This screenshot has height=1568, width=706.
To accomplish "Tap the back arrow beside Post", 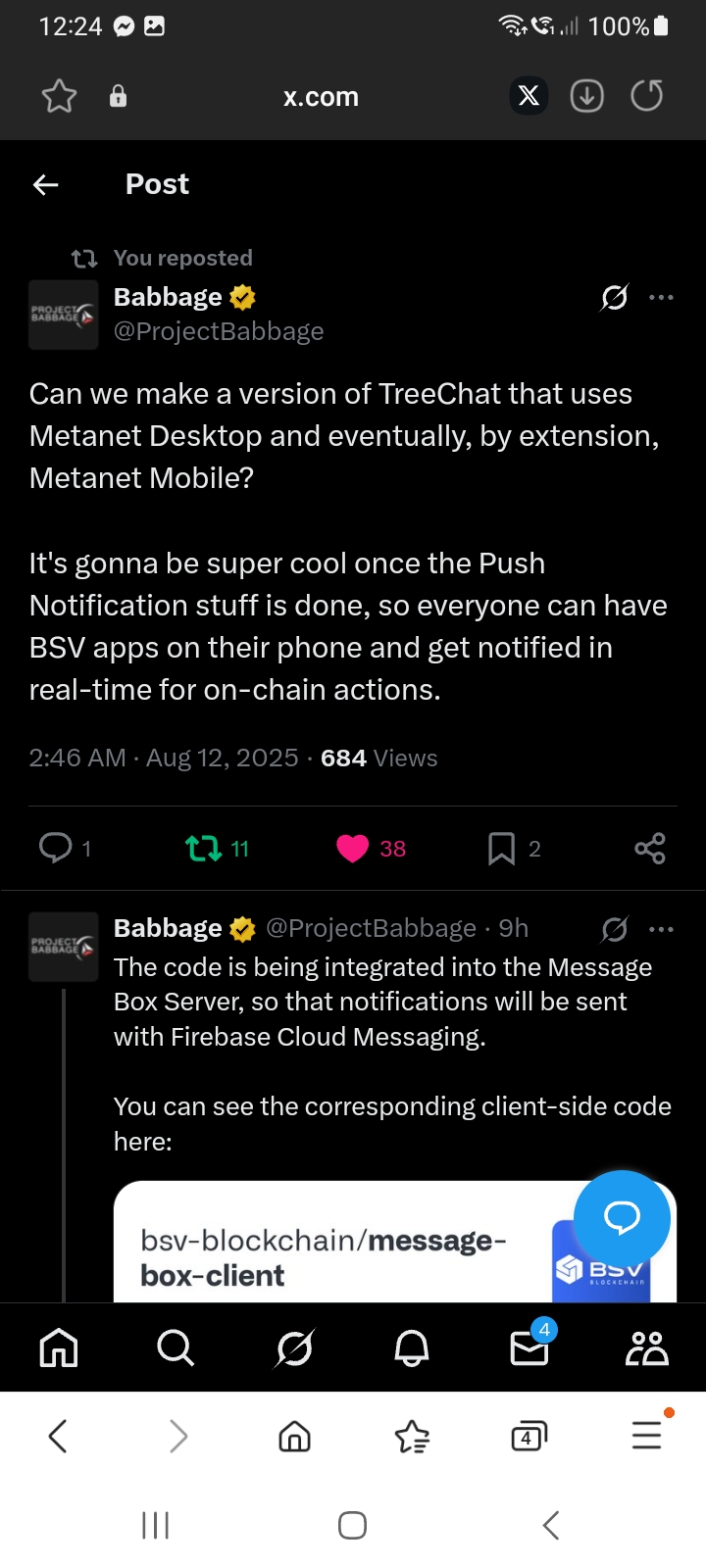I will coord(46,184).
